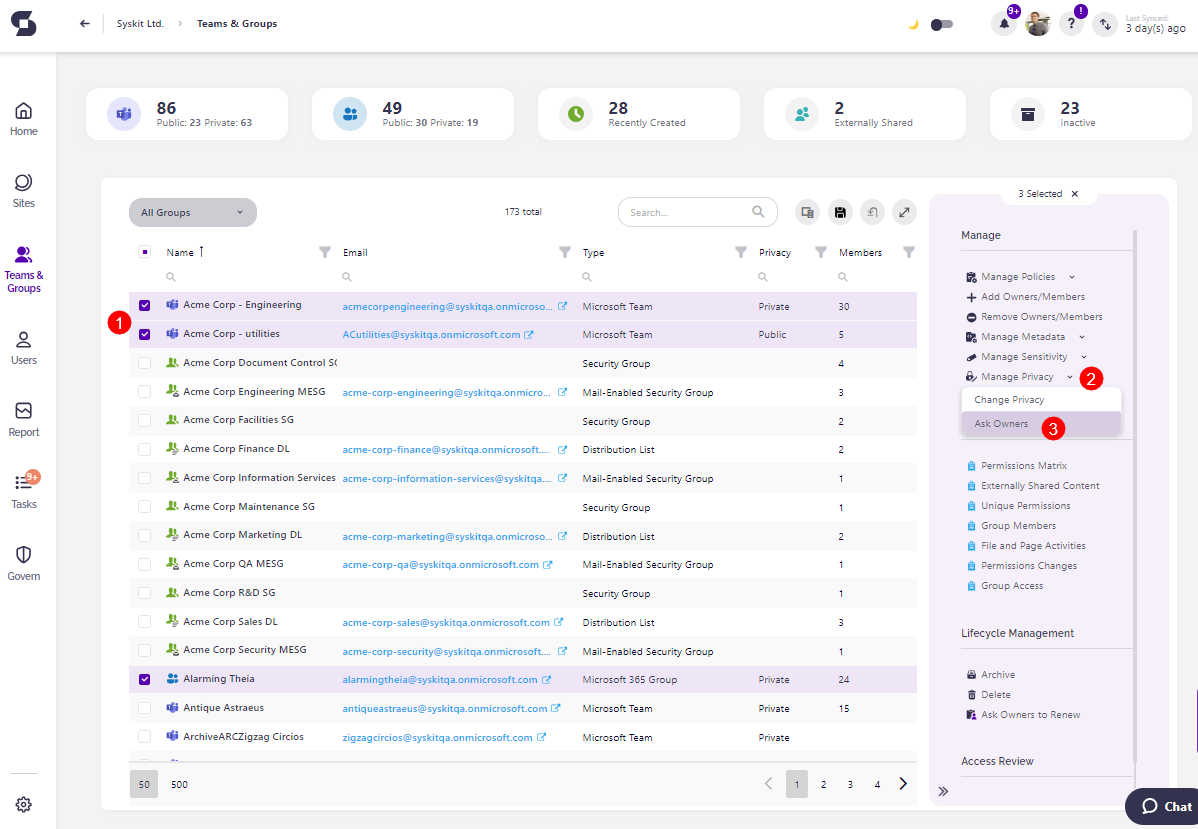Click the group search input field
Viewport: 1198px width, 829px height.
click(688, 212)
